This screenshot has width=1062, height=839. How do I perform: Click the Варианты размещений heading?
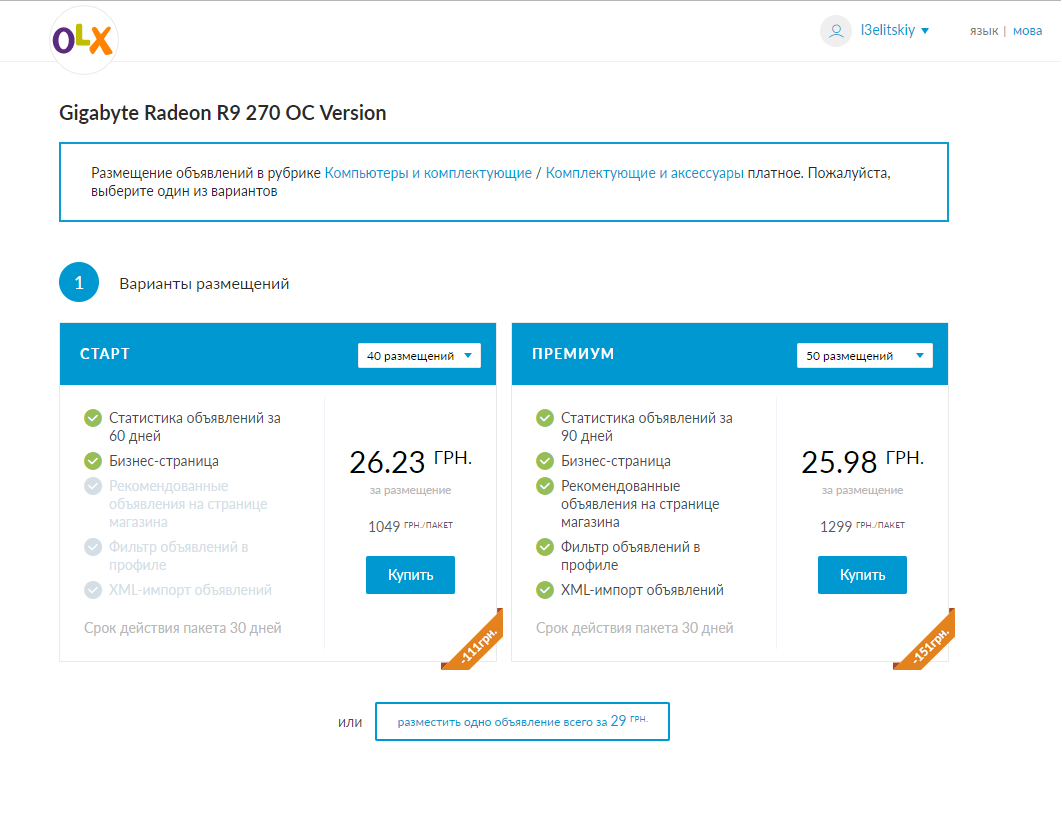click(x=204, y=284)
